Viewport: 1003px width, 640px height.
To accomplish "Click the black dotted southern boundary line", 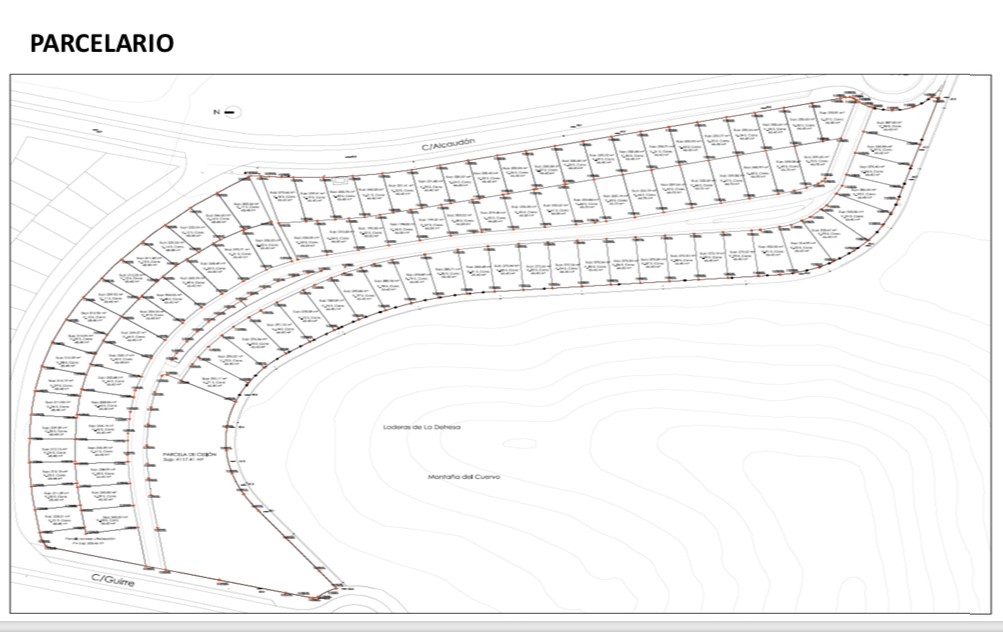I will pos(560,288).
